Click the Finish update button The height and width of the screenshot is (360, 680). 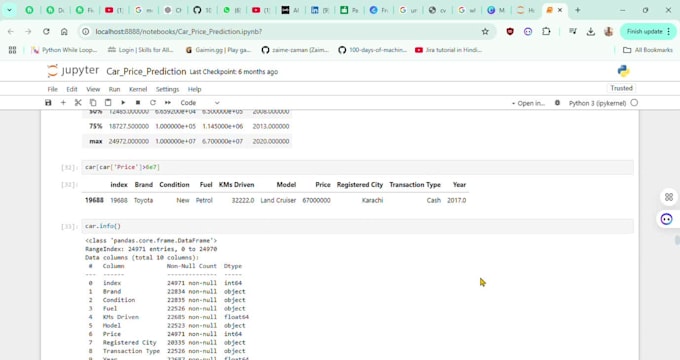648,32
